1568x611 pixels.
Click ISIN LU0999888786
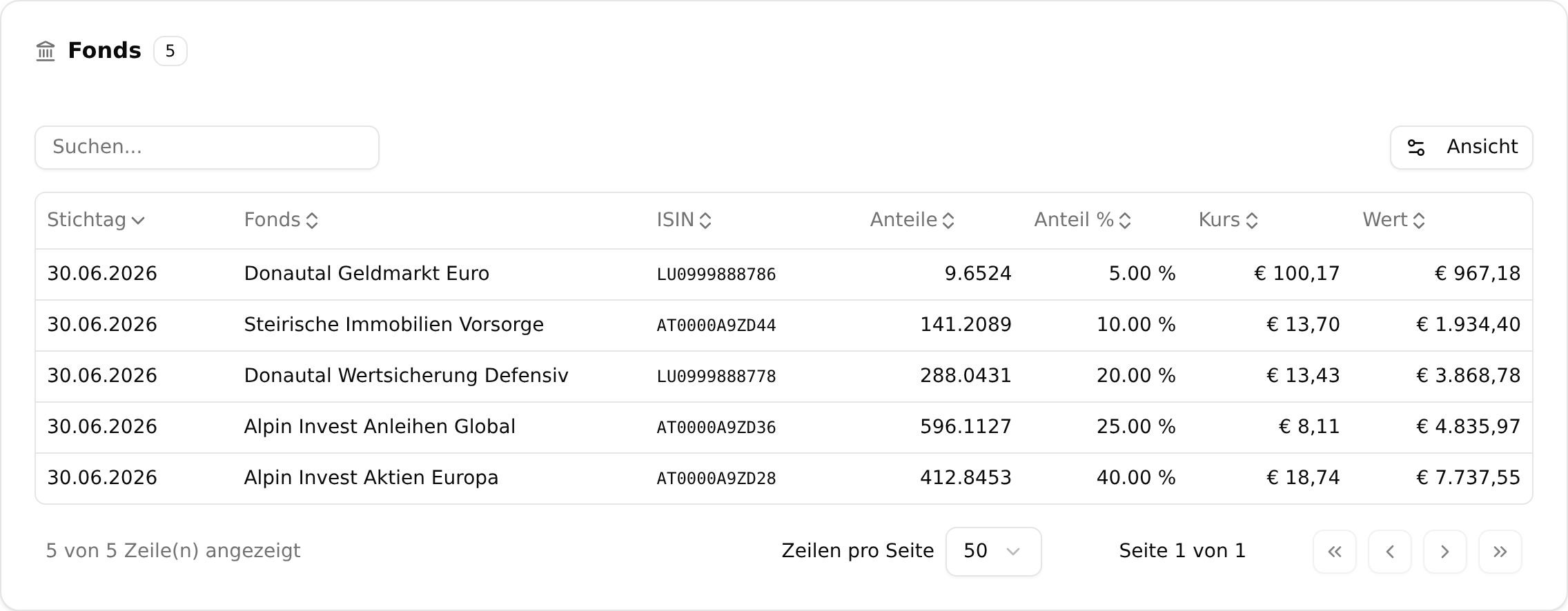(716, 274)
